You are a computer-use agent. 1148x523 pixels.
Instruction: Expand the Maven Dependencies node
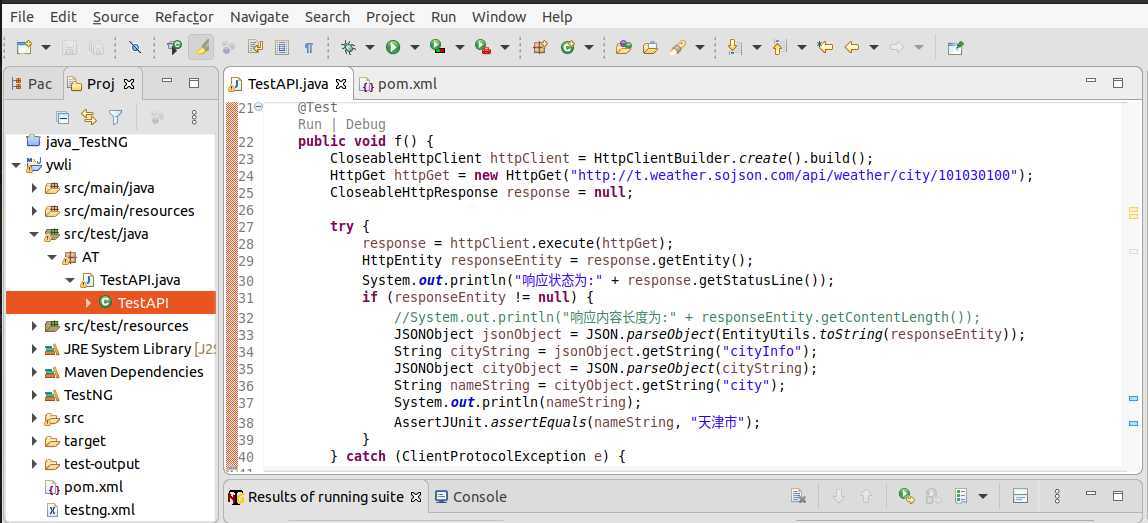[34, 372]
